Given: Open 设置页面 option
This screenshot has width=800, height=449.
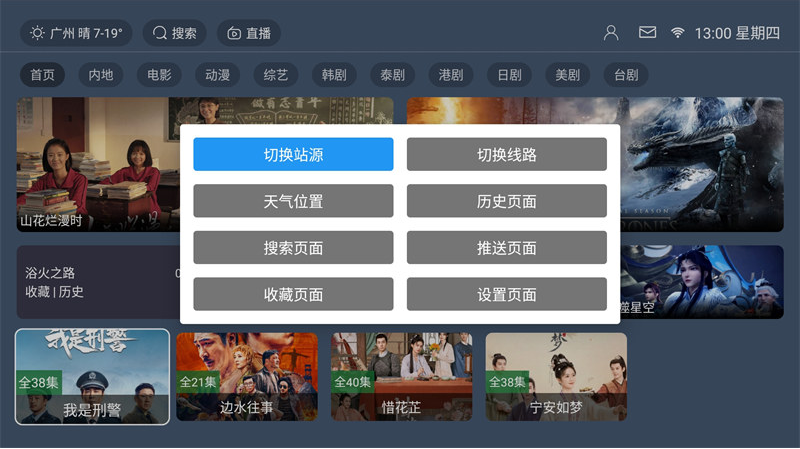Looking at the screenshot, I should click(x=507, y=294).
